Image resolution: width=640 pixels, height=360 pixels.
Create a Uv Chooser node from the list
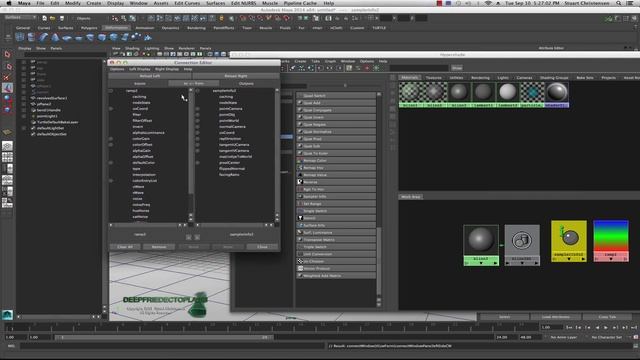(336, 261)
